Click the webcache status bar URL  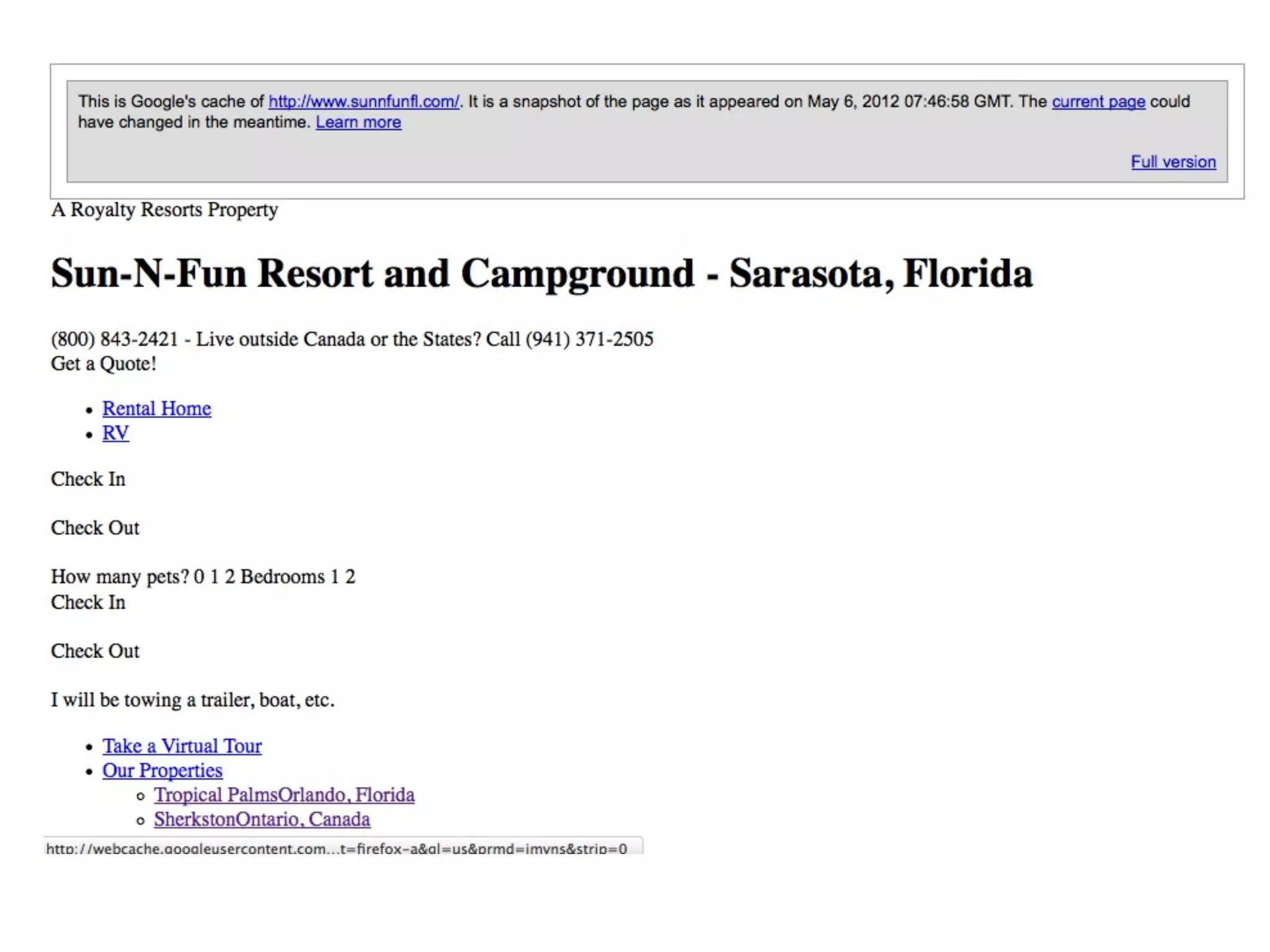336,848
